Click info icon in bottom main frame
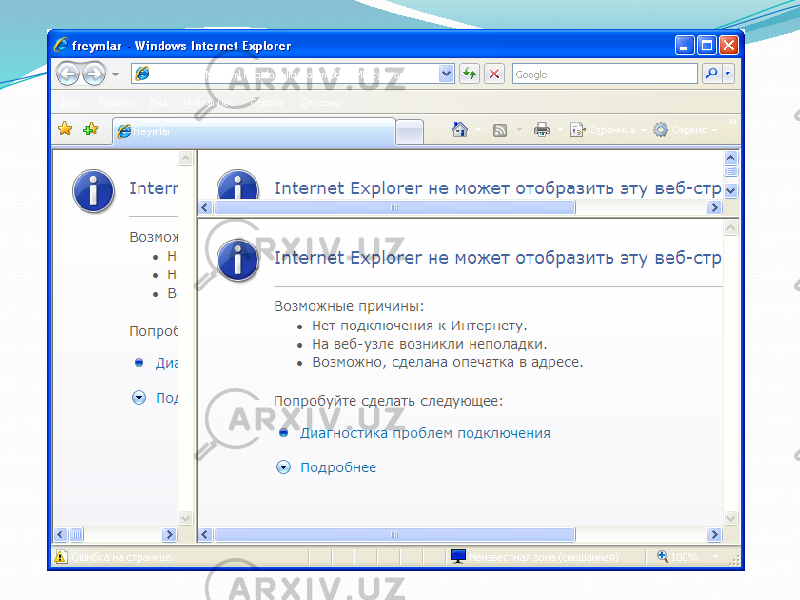 pos(238,260)
